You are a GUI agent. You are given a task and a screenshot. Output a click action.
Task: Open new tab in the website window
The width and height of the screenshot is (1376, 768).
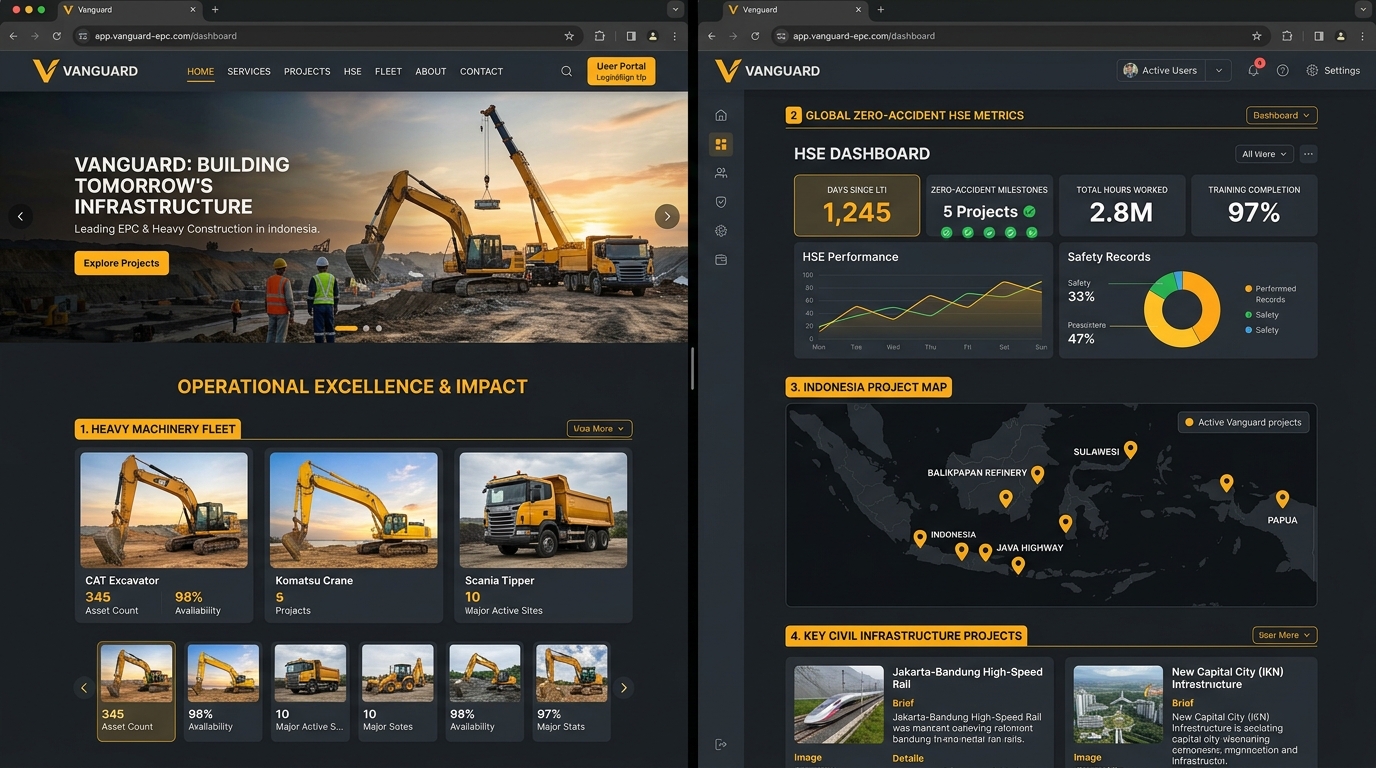[x=215, y=9]
